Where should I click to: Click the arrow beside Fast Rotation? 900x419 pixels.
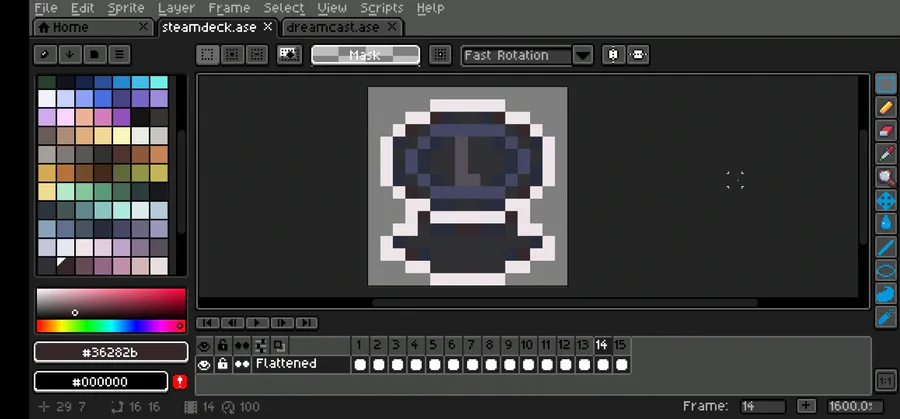click(x=583, y=55)
